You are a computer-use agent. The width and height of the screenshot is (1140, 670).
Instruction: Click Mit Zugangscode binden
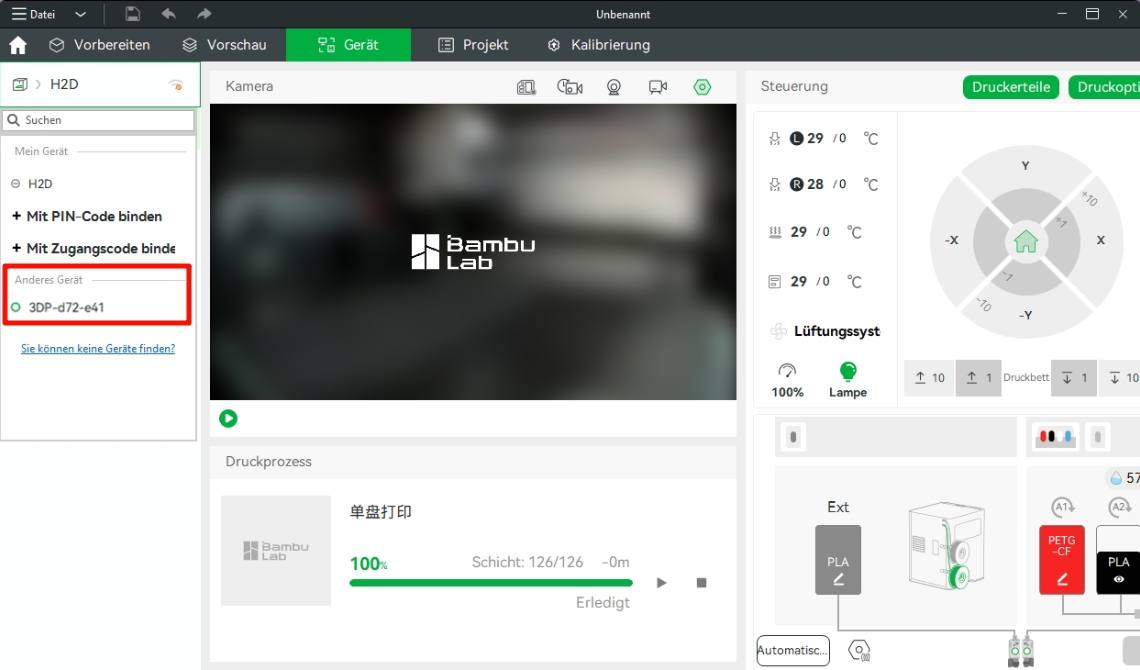(x=94, y=249)
